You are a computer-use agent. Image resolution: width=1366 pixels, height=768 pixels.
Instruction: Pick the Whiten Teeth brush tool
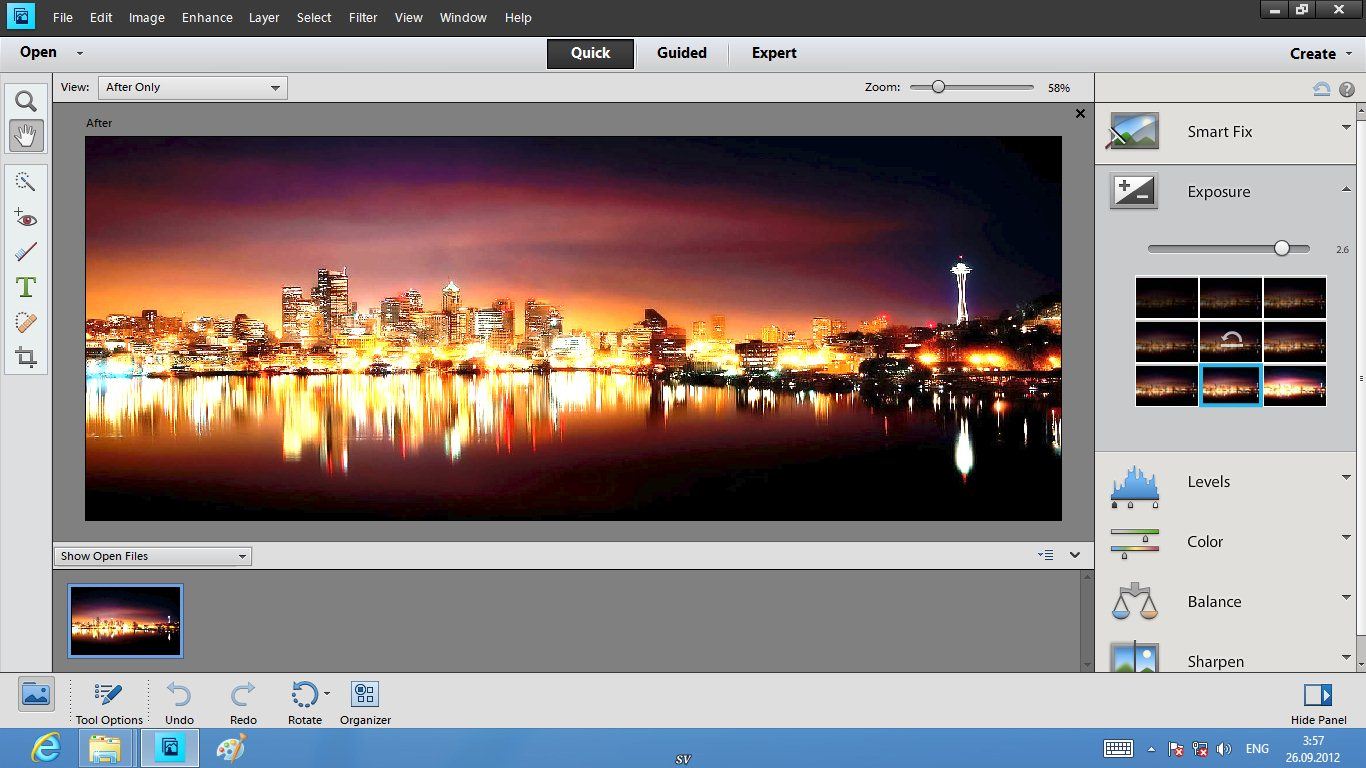(x=26, y=252)
